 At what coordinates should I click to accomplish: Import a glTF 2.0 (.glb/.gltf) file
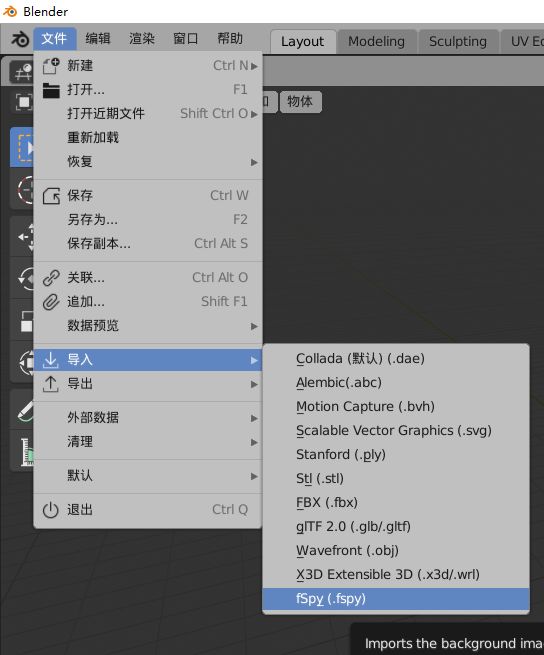click(396, 527)
